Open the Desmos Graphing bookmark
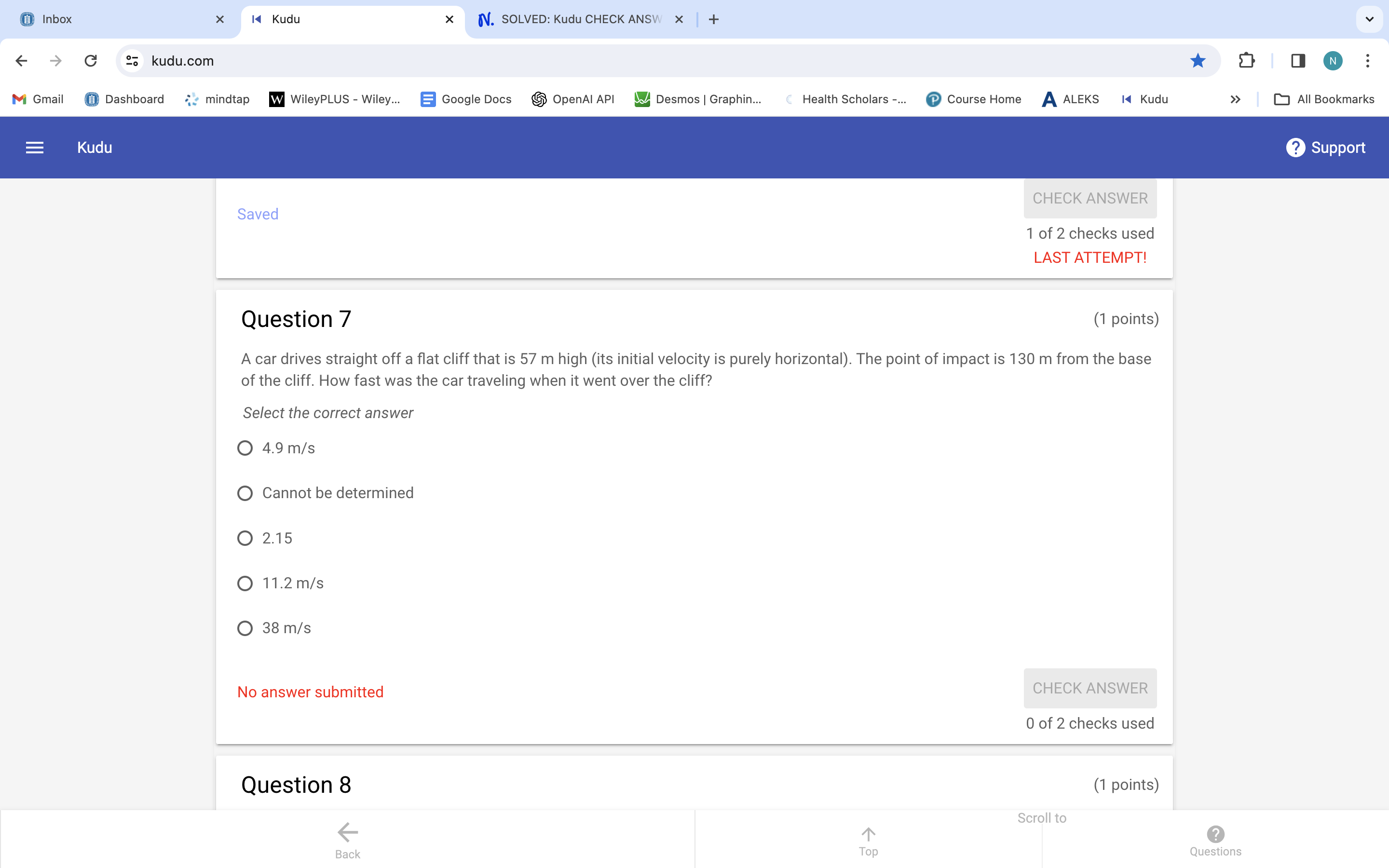1389x868 pixels. coord(698,99)
